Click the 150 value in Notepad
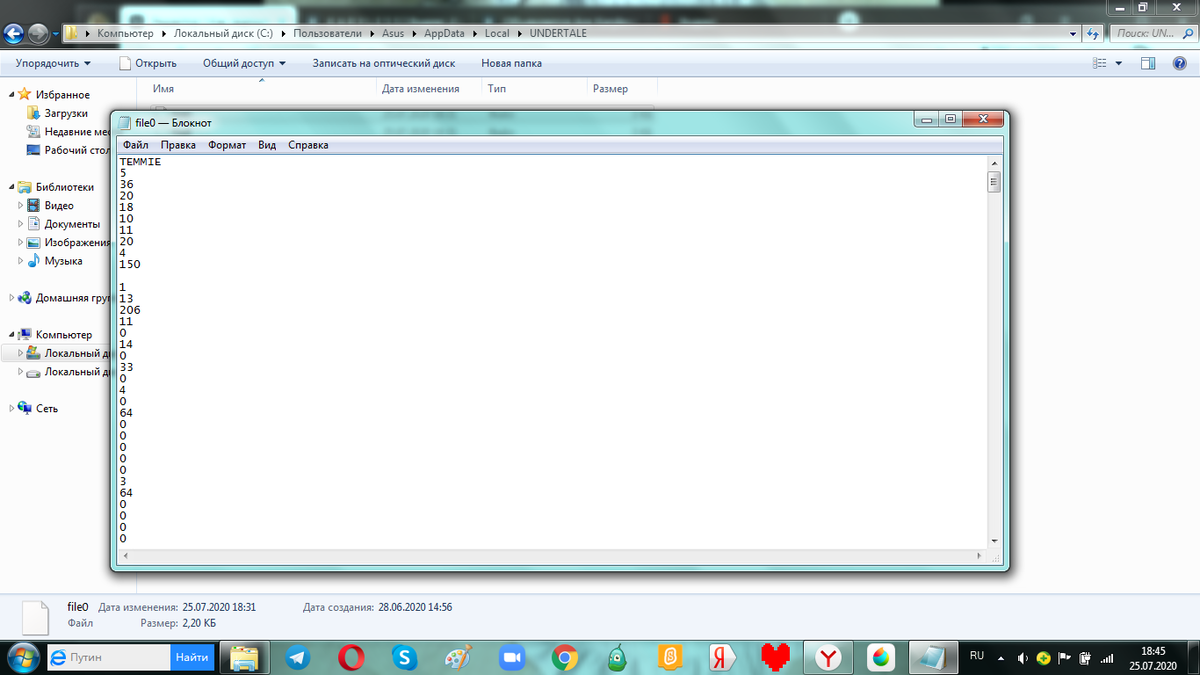Viewport: 1200px width, 675px height. pyautogui.click(x=129, y=264)
